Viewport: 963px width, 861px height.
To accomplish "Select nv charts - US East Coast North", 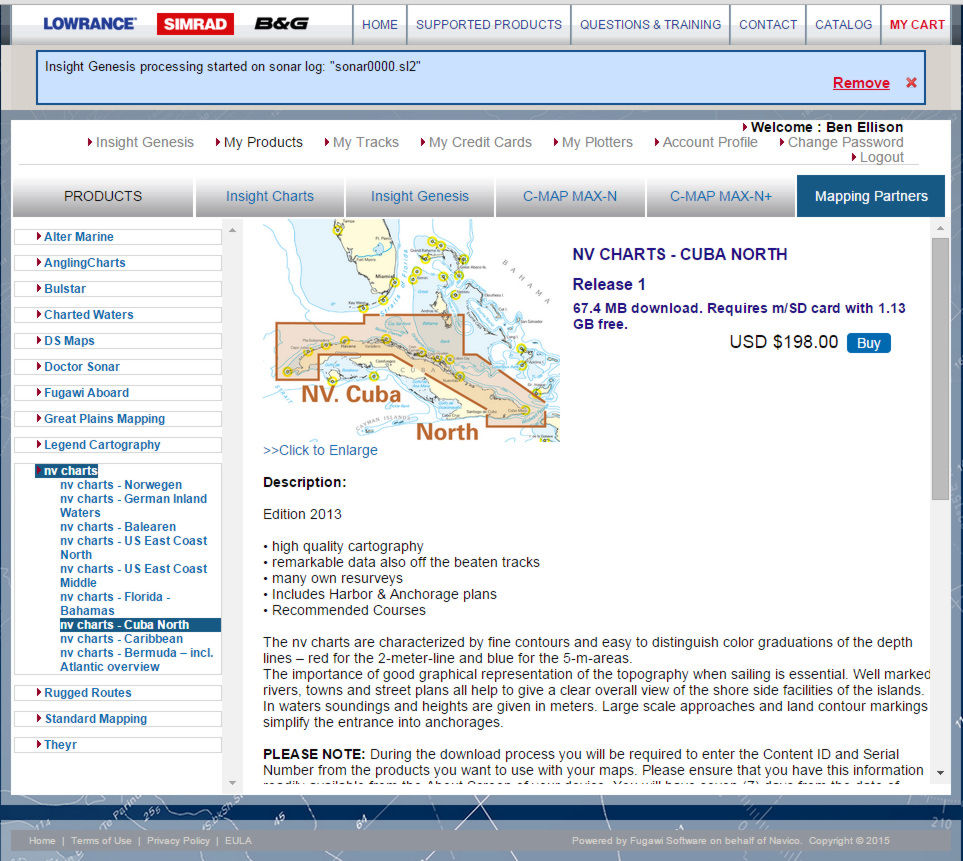I will coord(133,548).
